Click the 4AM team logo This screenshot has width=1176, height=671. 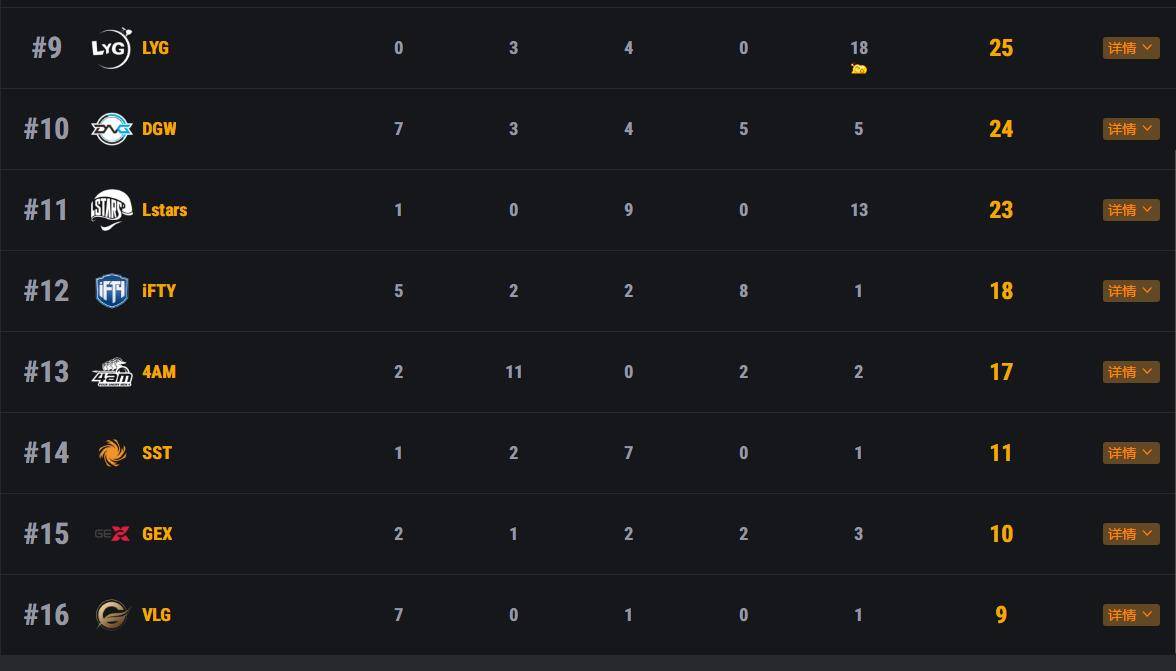tap(111, 372)
